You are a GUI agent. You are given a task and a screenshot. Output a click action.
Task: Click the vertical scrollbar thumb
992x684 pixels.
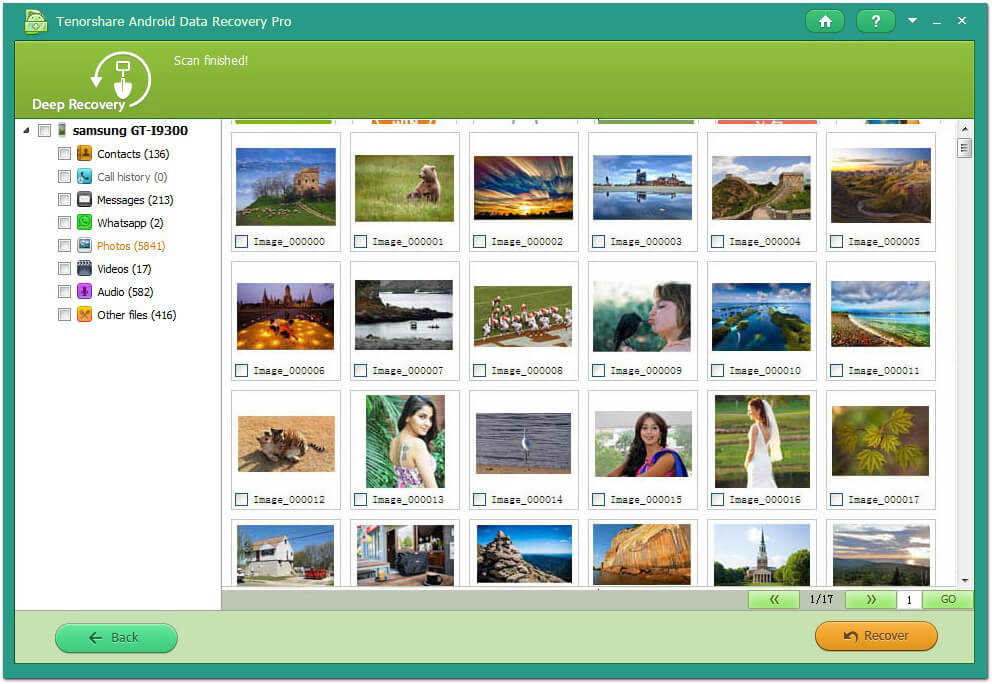click(x=964, y=149)
